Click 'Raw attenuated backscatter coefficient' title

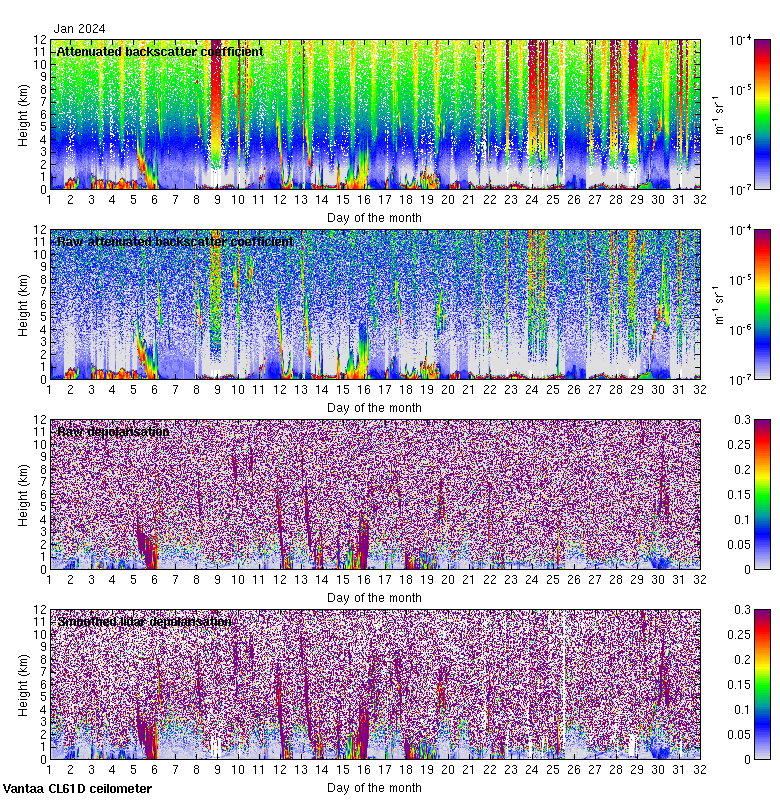[x=175, y=241]
